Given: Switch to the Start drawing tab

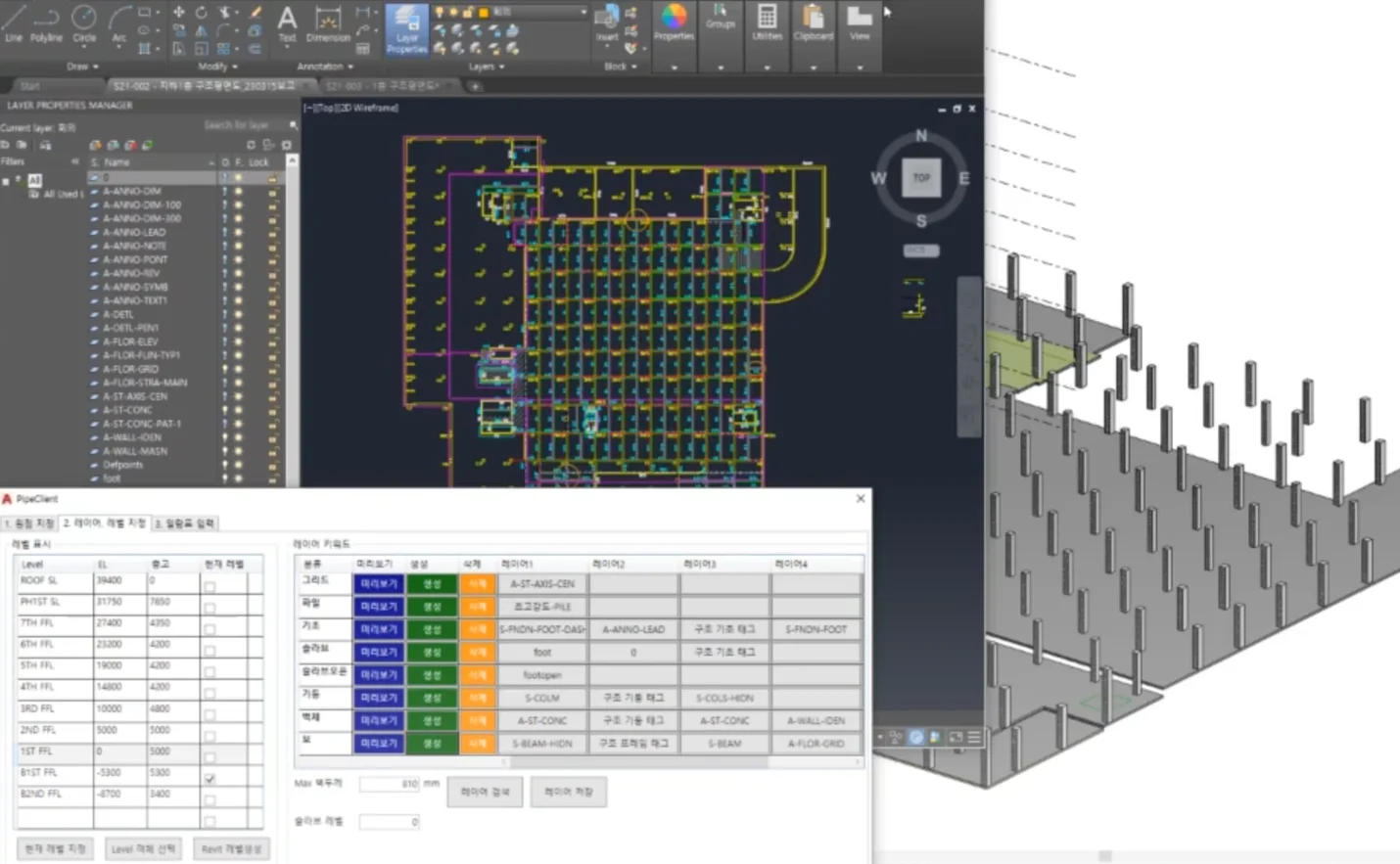Looking at the screenshot, I should [x=30, y=86].
